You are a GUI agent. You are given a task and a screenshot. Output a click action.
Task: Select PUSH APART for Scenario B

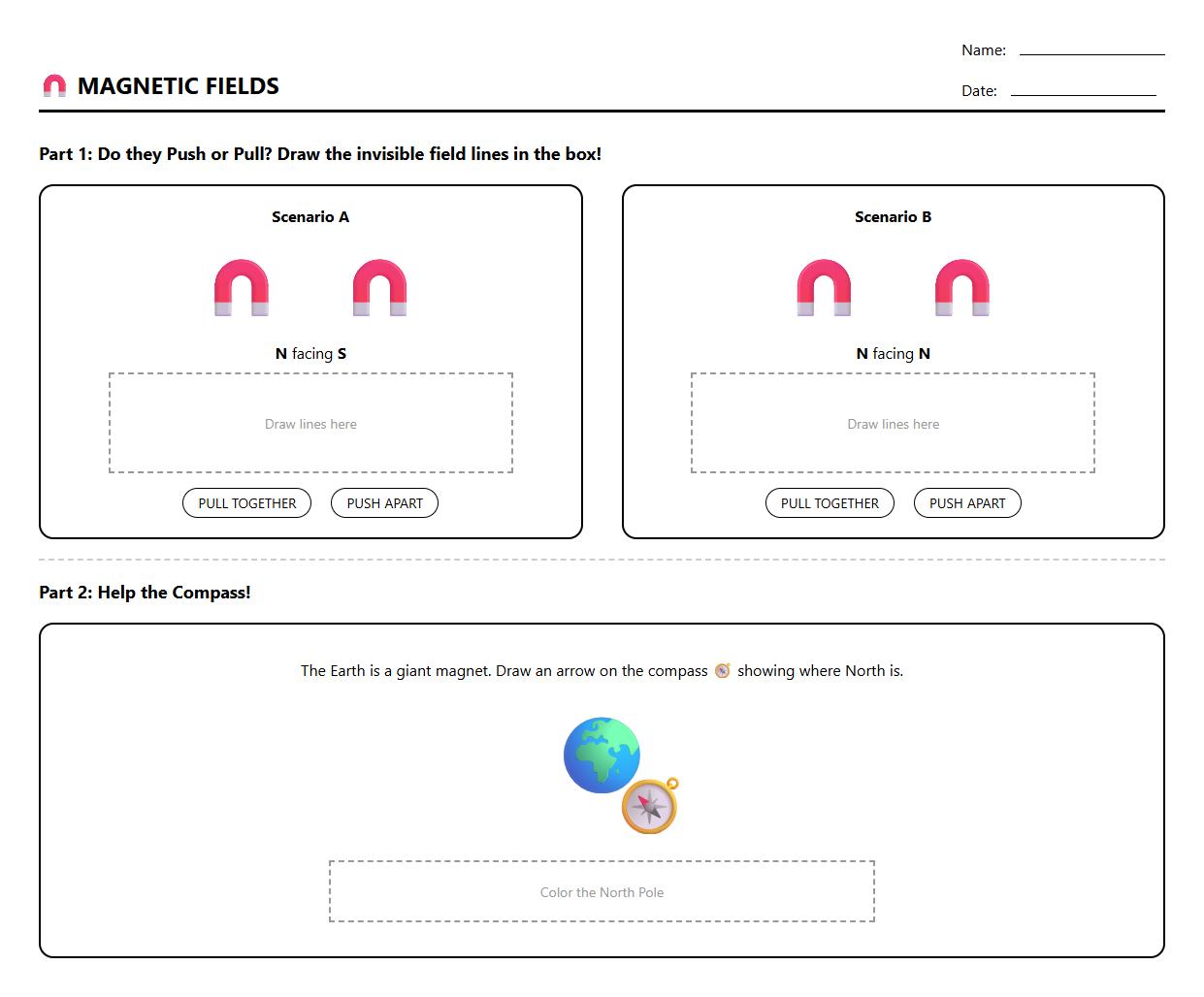coord(967,502)
